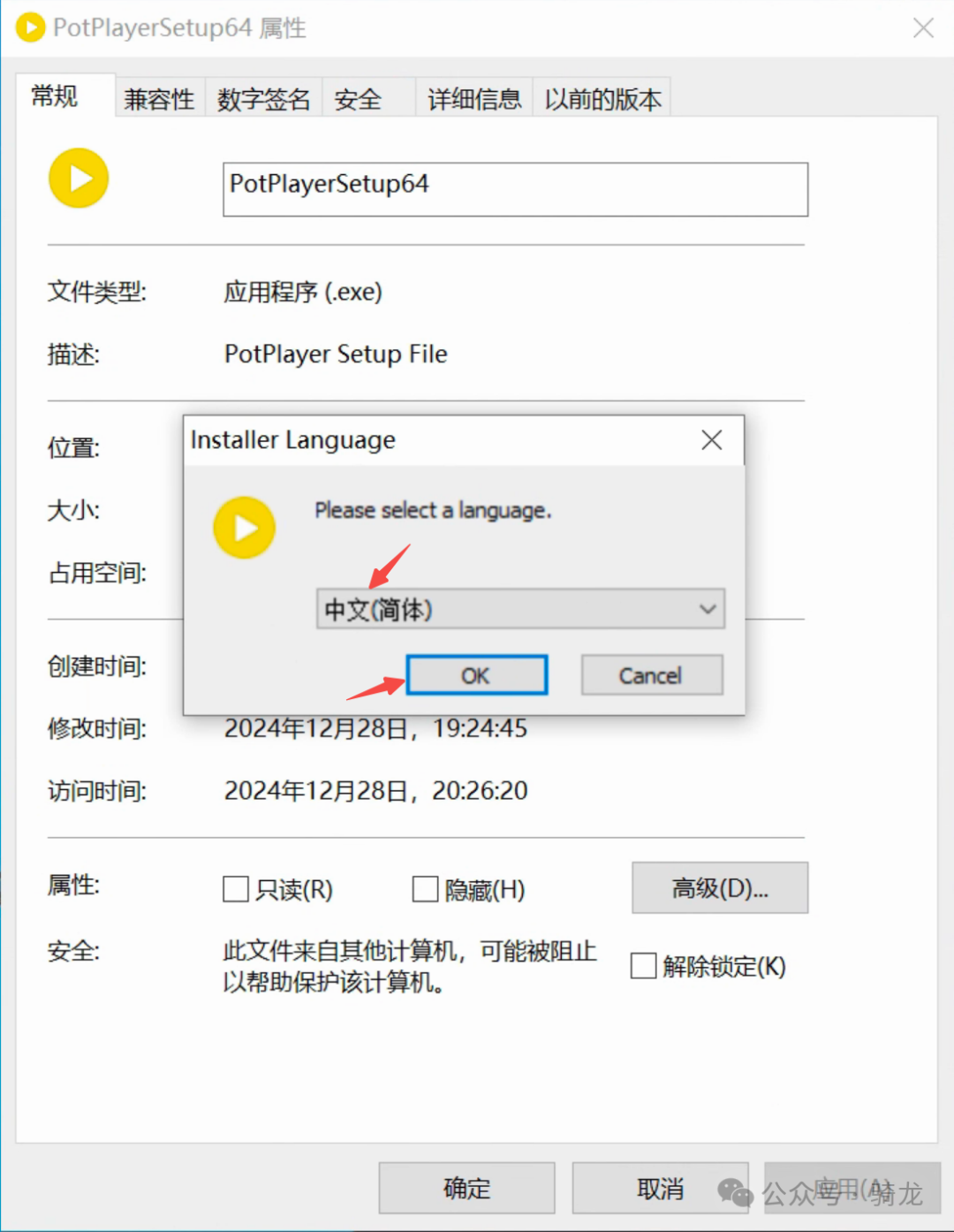Click Cancel in the Installer Language dialog

click(x=651, y=674)
